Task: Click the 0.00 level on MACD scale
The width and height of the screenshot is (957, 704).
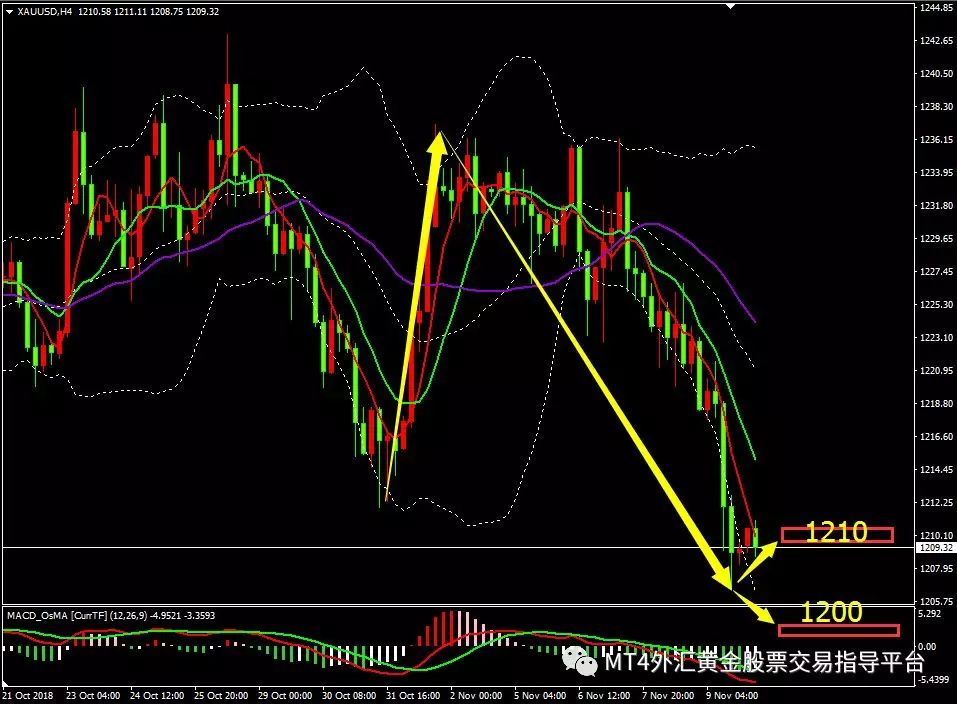Action: [x=930, y=647]
